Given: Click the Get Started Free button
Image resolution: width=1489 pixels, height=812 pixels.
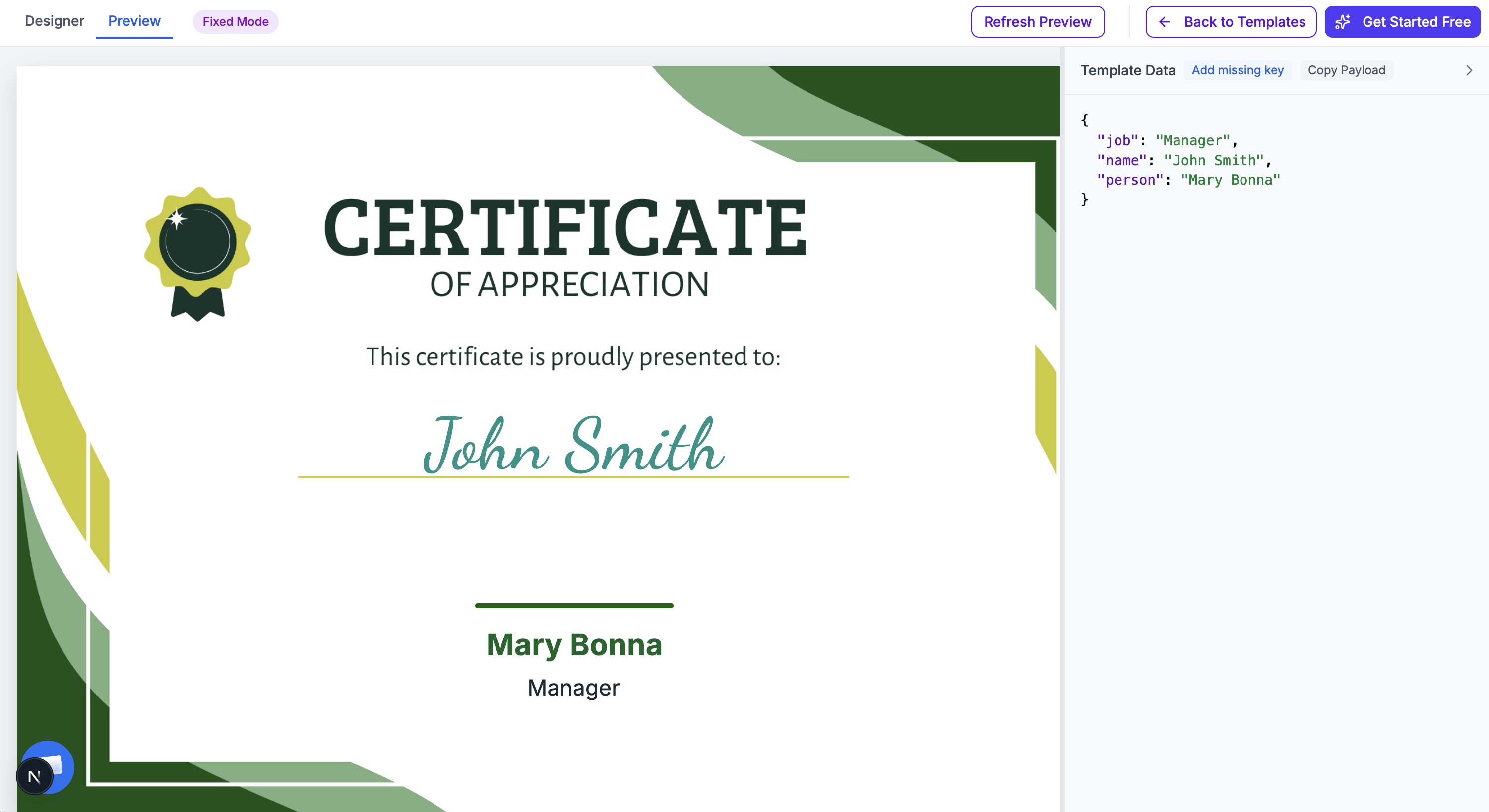Looking at the screenshot, I should (x=1402, y=22).
